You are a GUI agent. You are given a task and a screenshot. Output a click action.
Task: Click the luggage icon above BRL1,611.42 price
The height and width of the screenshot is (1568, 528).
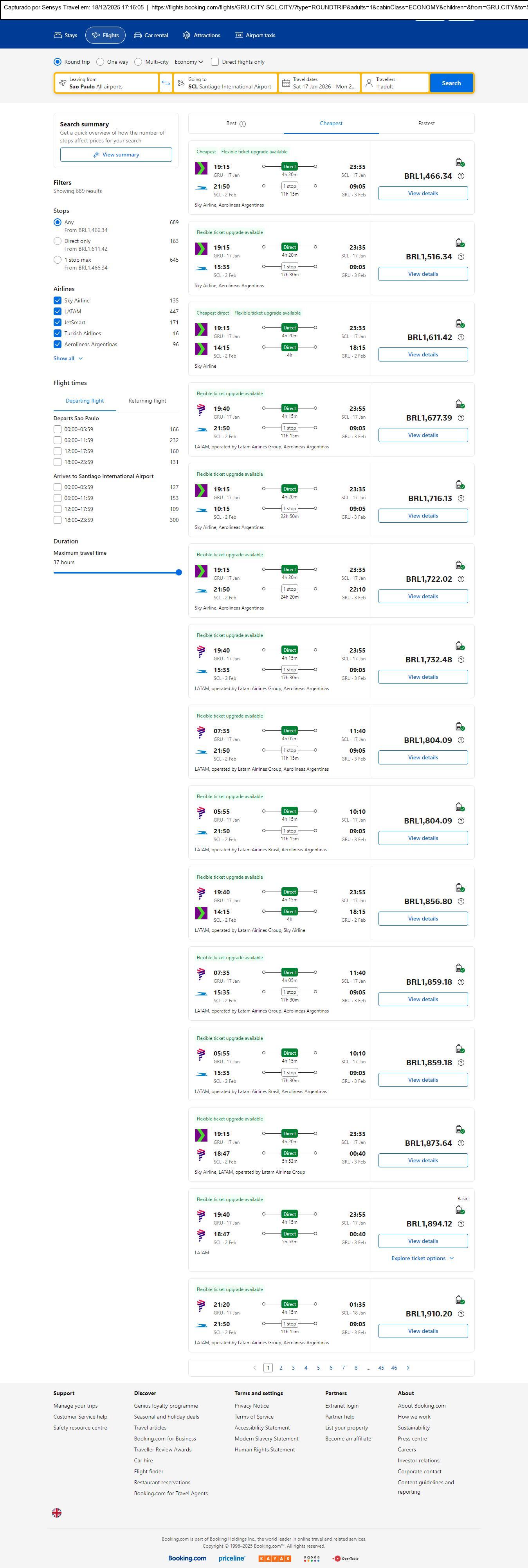coord(460,323)
